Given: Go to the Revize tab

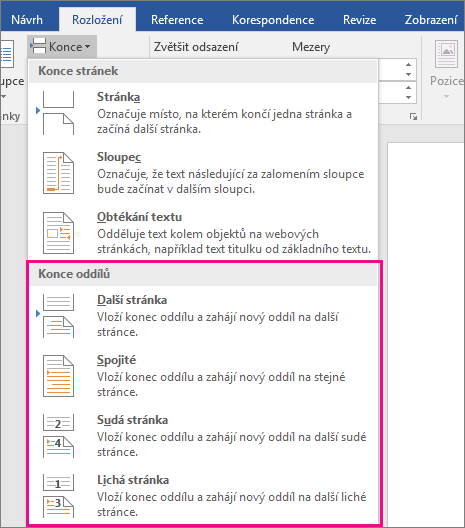Looking at the screenshot, I should pyautogui.click(x=359, y=20).
